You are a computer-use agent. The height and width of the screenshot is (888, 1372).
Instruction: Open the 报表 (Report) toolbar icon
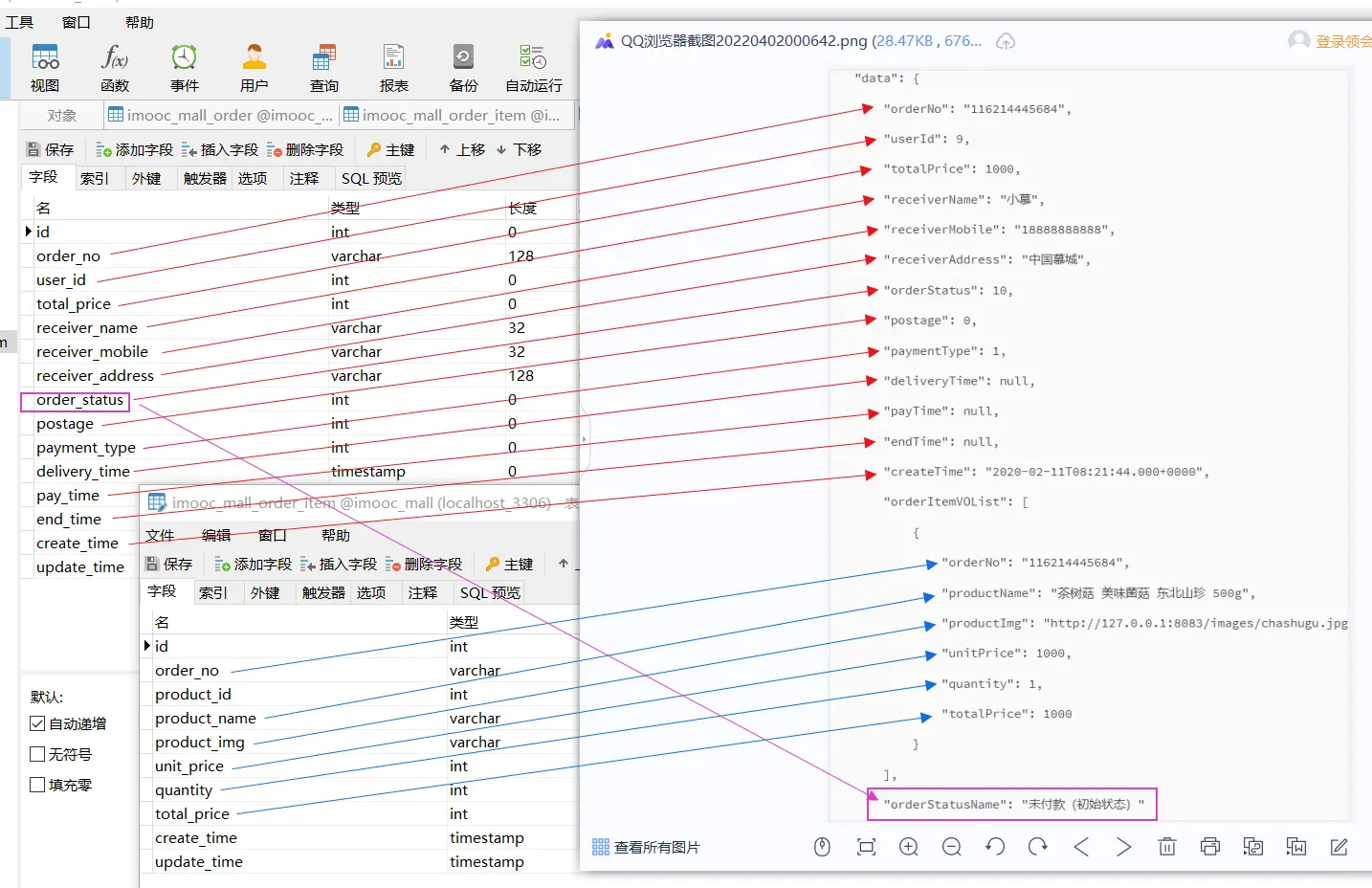pyautogui.click(x=394, y=68)
